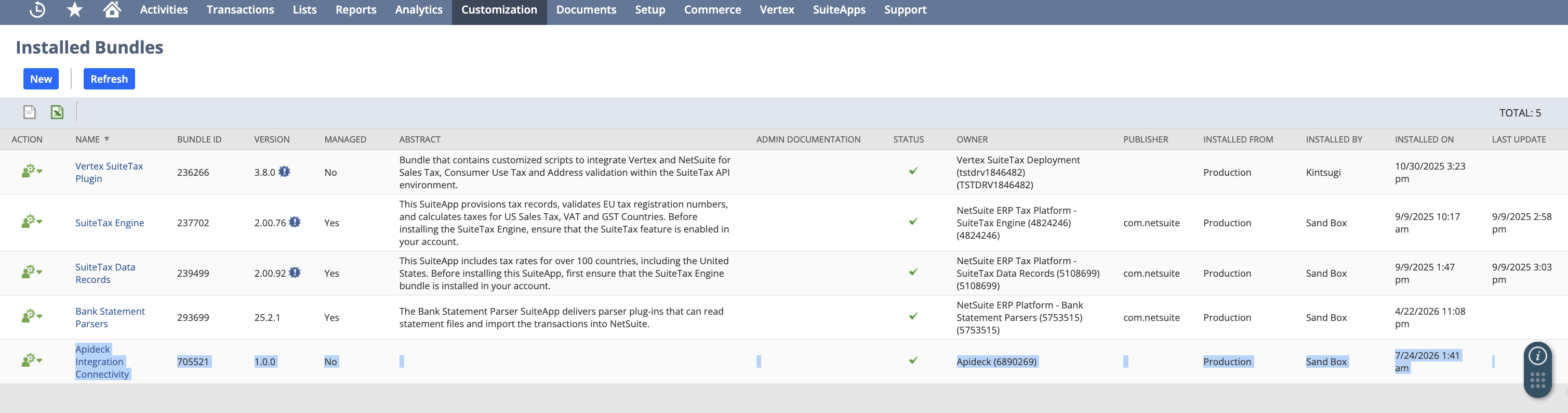Export the list as CSV document icon
Screen dimensions: 1568x413
[29, 112]
